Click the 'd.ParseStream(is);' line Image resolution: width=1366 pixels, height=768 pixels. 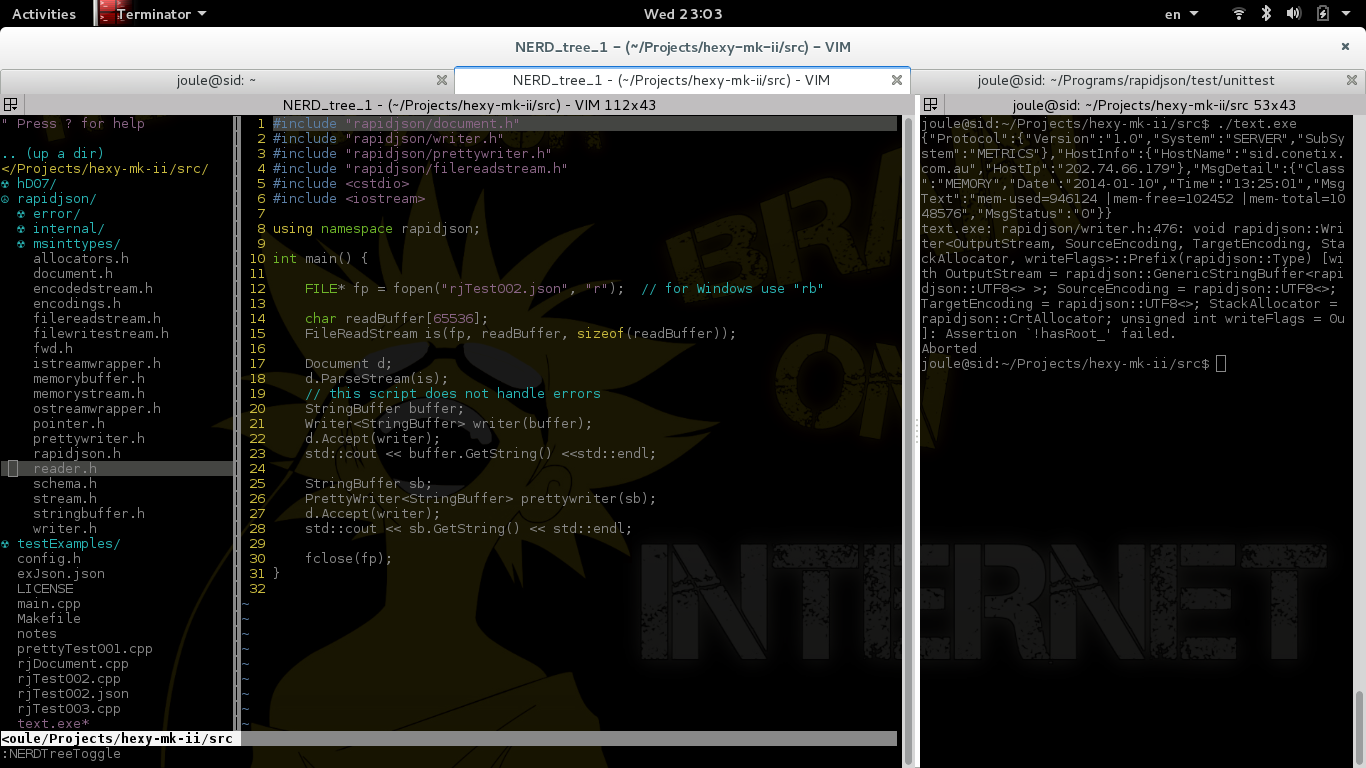pyautogui.click(x=377, y=378)
